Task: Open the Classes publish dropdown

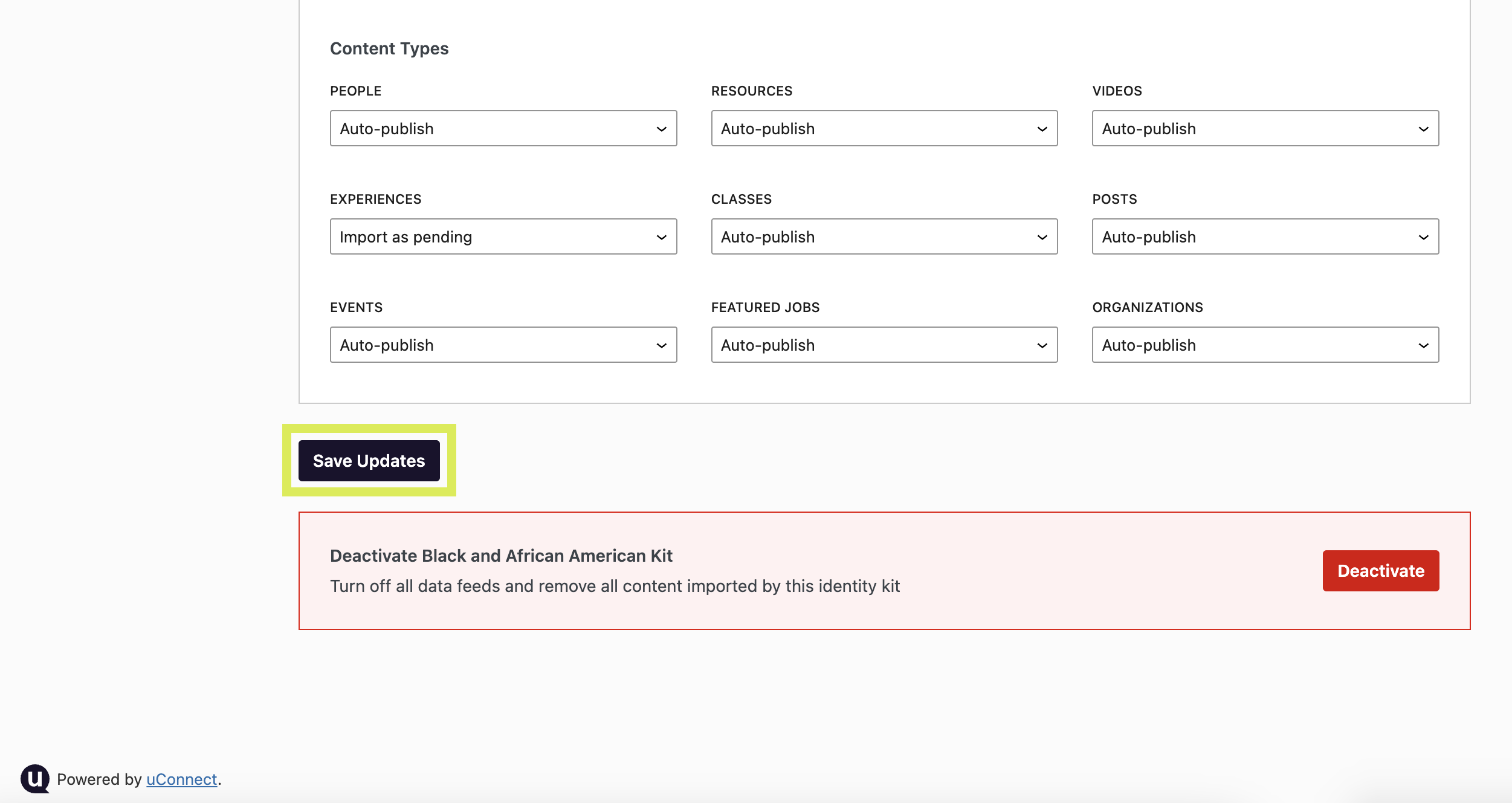Action: coord(884,236)
